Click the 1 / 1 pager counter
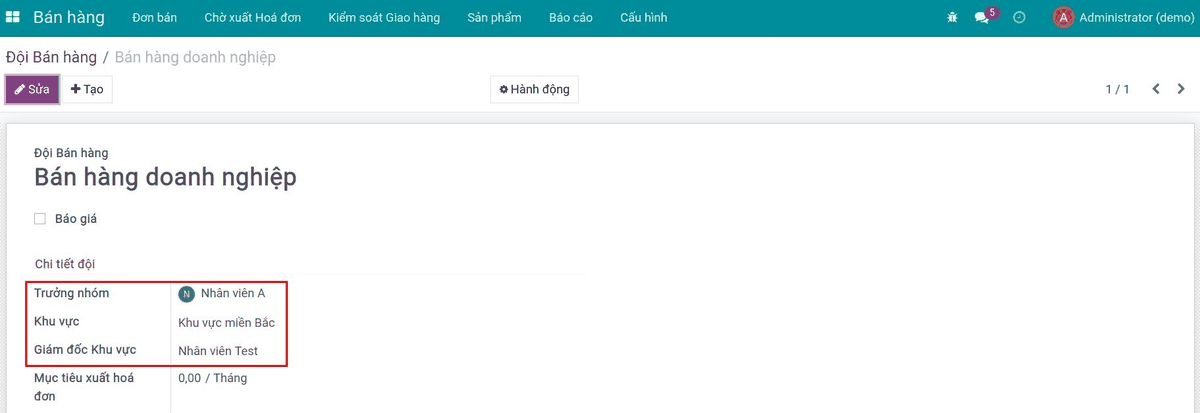 coord(1117,89)
